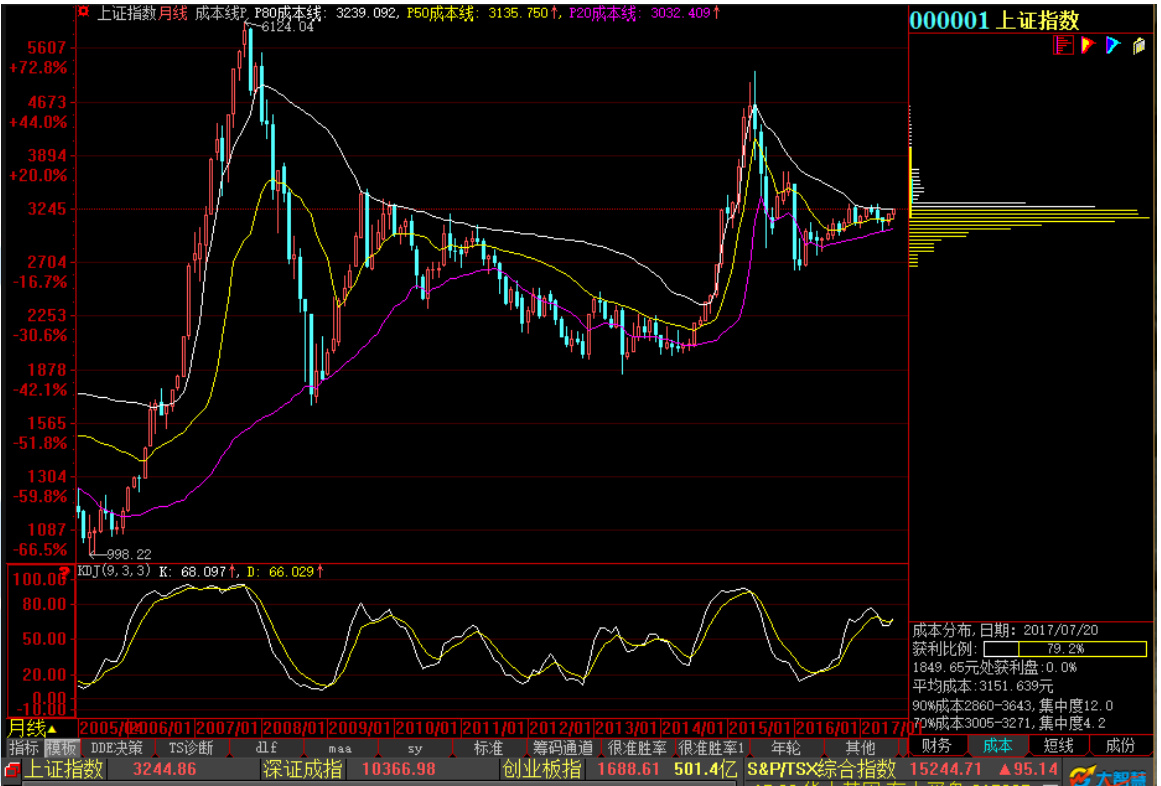Open the 成份 tab
Viewport: 1161px width, 786px height.
coord(1121,746)
